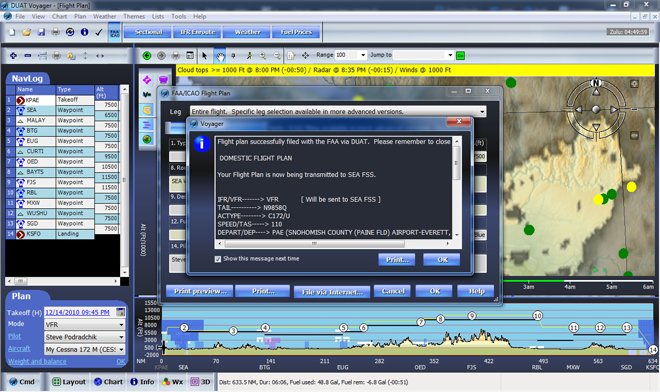Open the Weight and balance link
The height and width of the screenshot is (392, 660).
pos(37,361)
